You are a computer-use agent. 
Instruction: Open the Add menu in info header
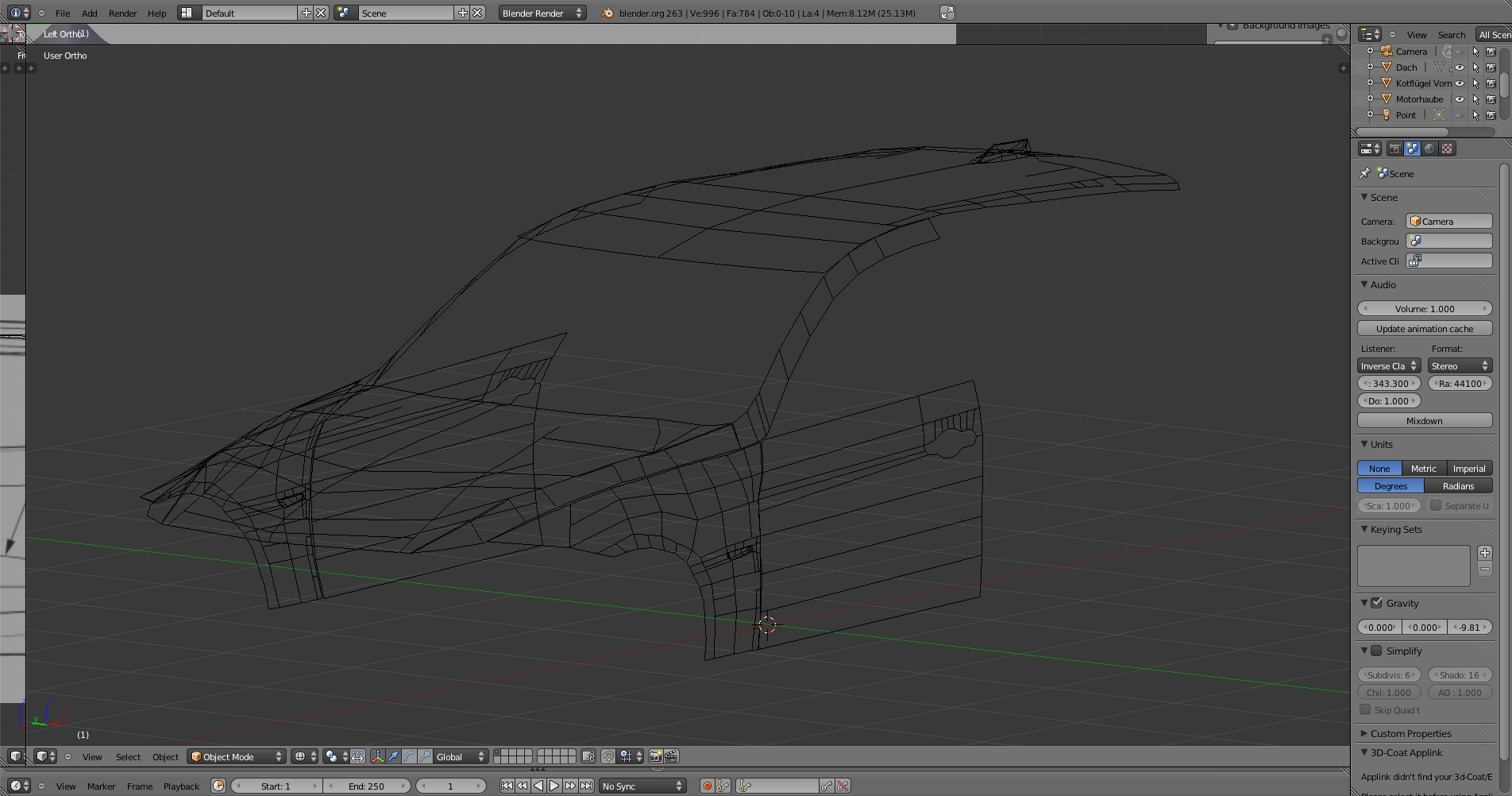(x=90, y=14)
